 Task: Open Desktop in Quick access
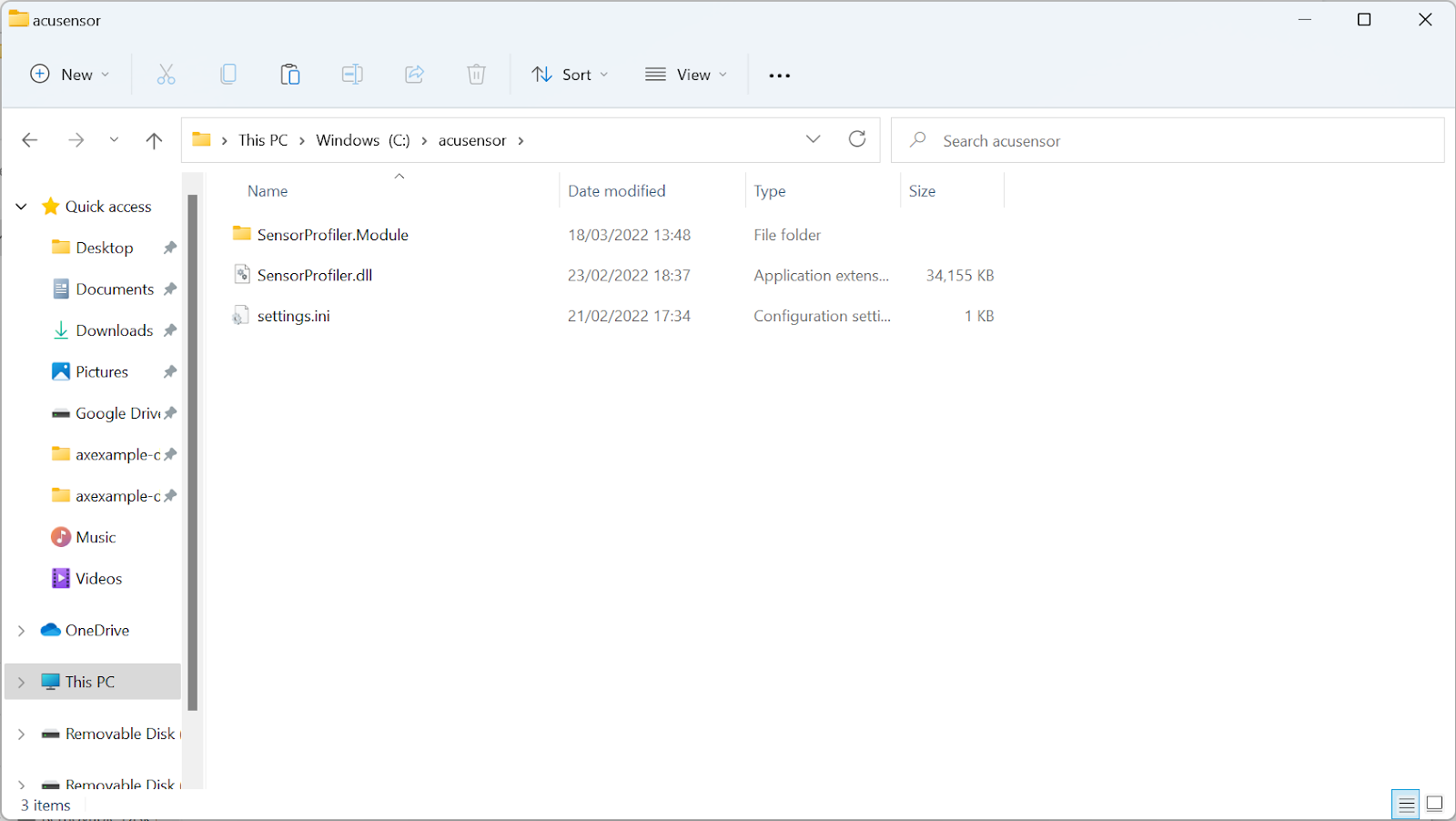tap(105, 248)
